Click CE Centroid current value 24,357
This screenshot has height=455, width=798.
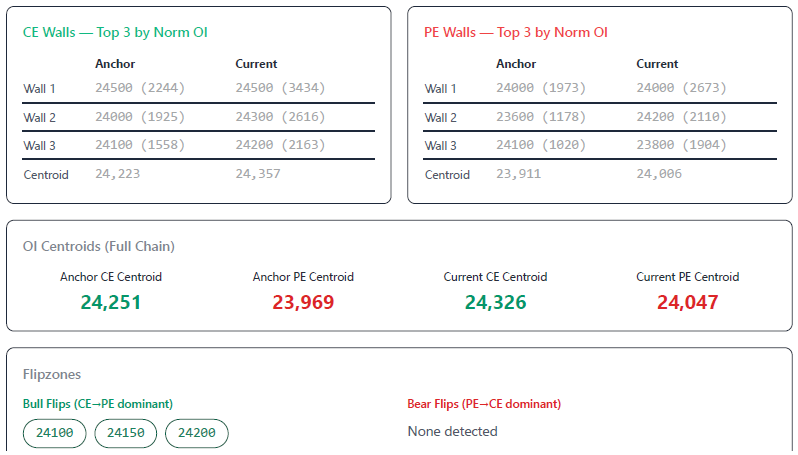(258, 174)
